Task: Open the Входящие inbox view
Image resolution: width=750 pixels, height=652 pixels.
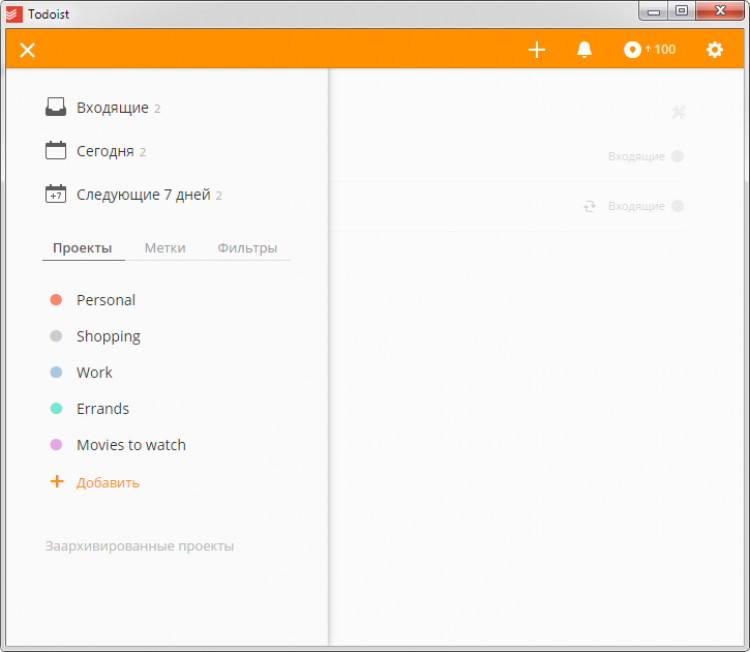Action: [x=113, y=108]
